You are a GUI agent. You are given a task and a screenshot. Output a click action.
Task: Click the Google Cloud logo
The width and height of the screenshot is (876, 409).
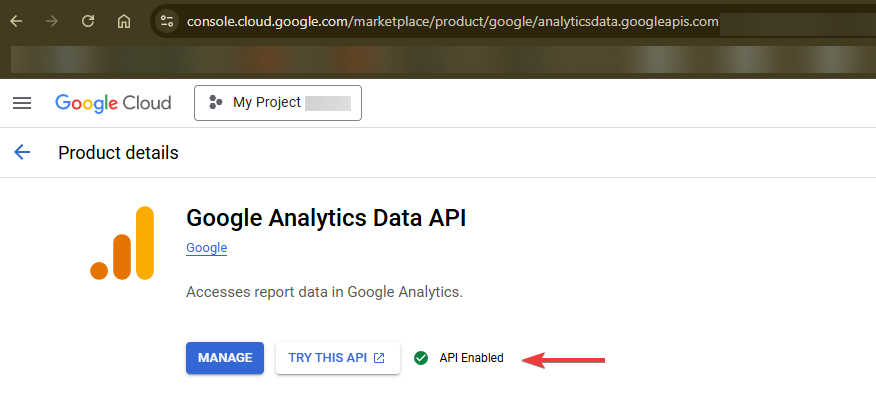coord(113,103)
